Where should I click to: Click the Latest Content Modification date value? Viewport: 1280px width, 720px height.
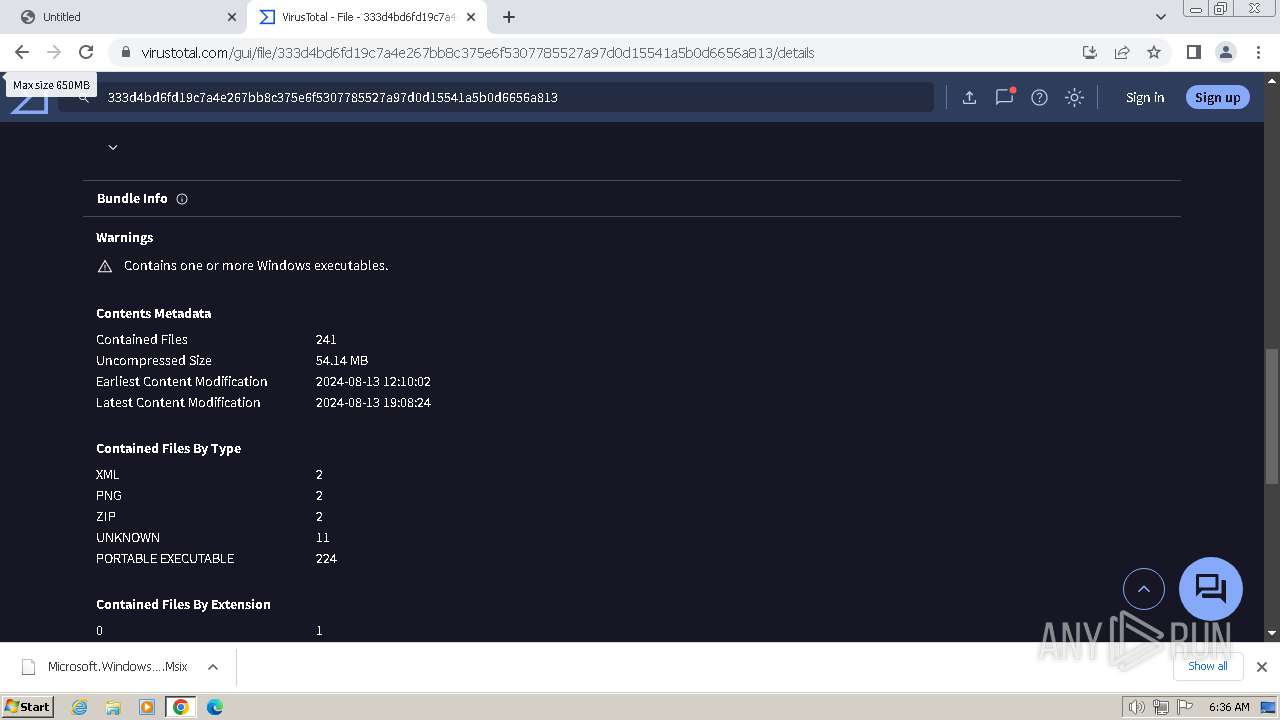click(x=373, y=403)
